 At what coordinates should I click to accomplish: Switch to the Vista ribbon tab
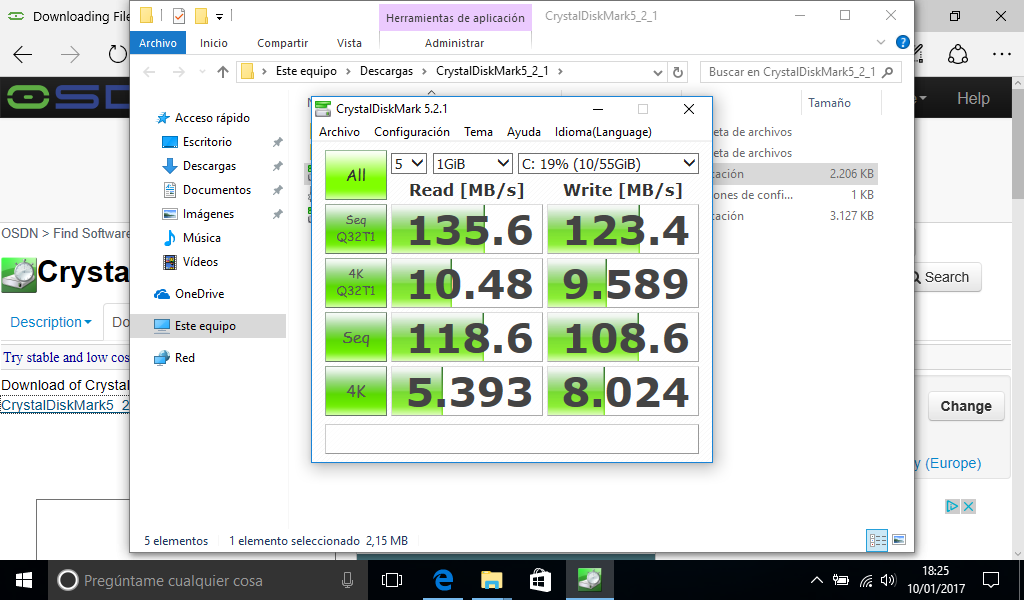tap(349, 43)
